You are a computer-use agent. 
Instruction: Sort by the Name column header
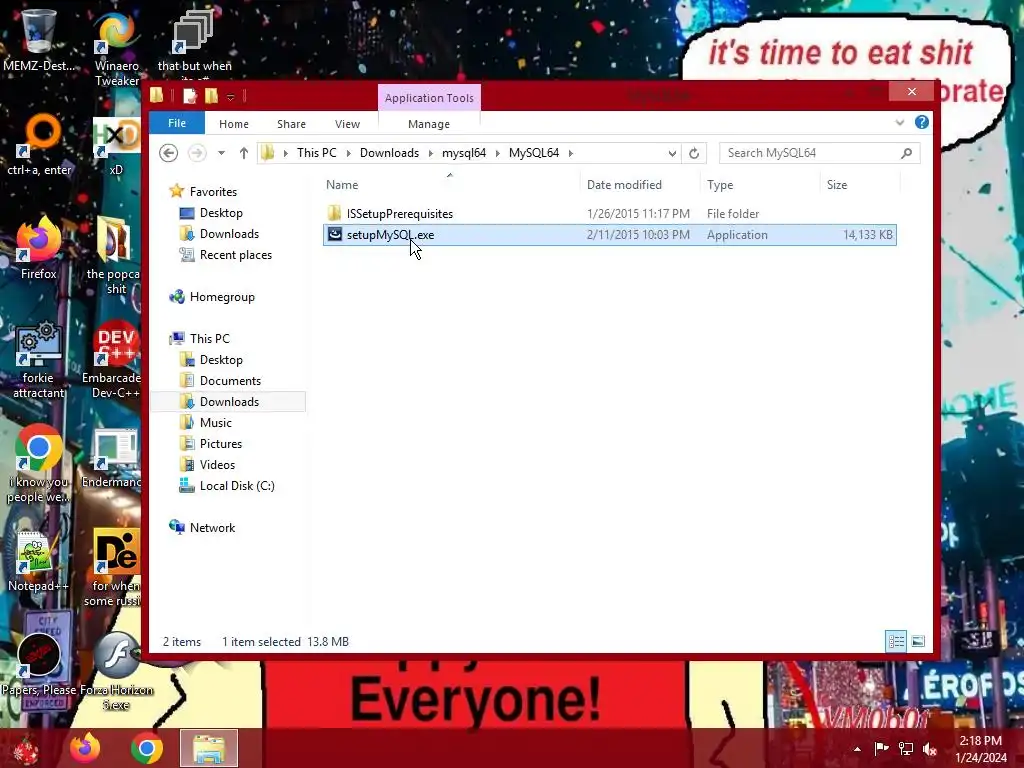coord(451,185)
